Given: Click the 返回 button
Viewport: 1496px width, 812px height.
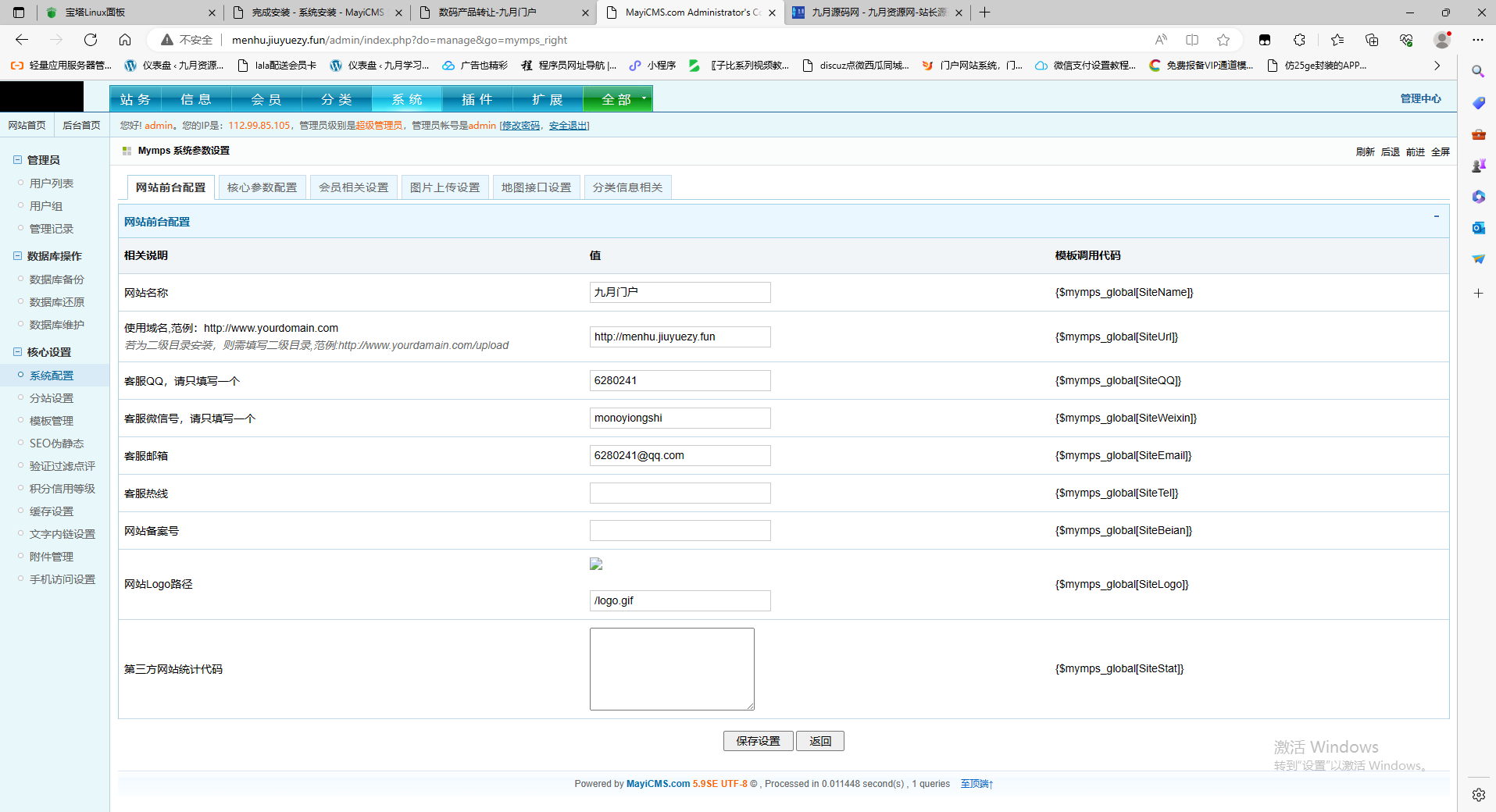Looking at the screenshot, I should point(820,741).
